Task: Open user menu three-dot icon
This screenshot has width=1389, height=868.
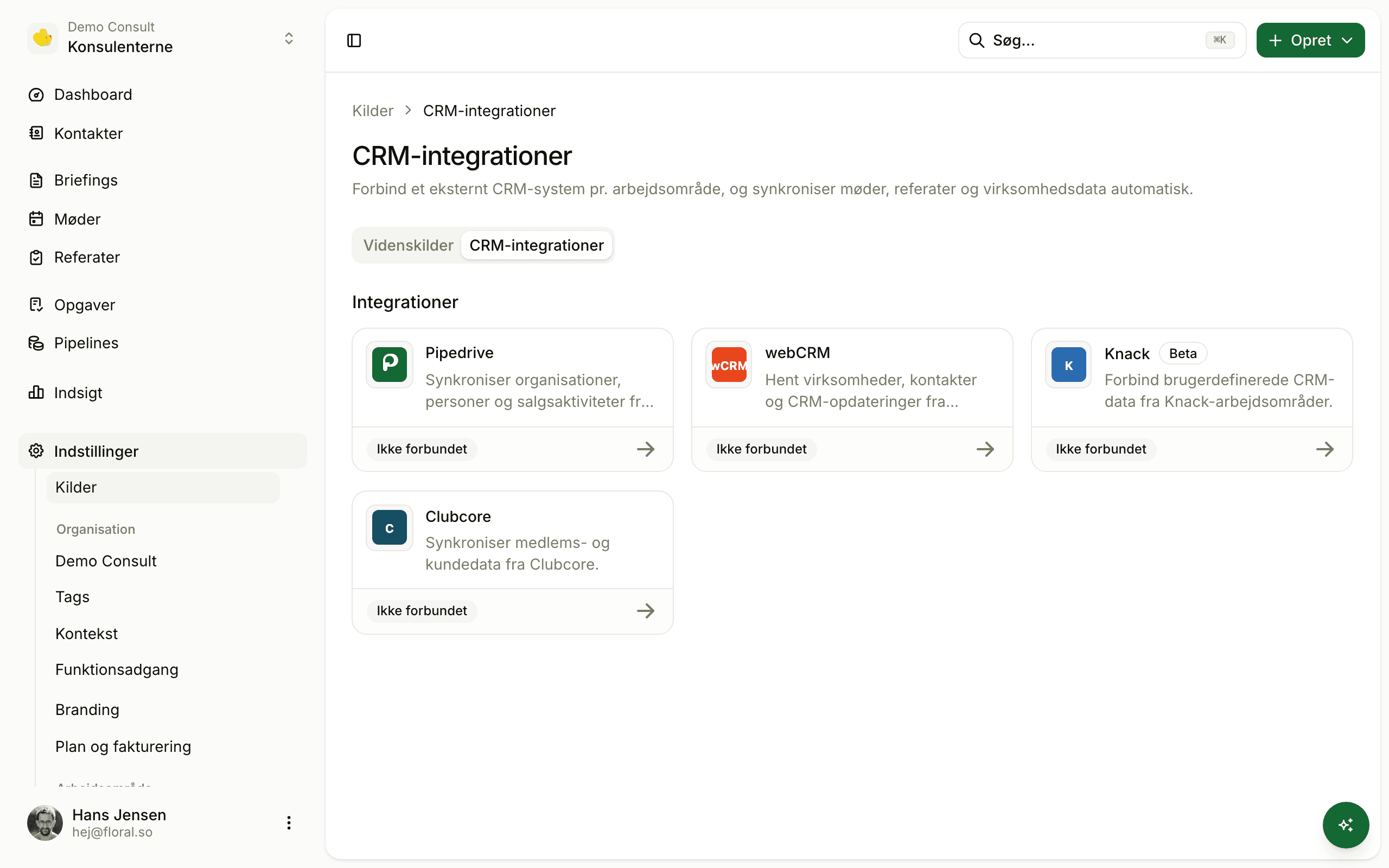Action: 289,822
